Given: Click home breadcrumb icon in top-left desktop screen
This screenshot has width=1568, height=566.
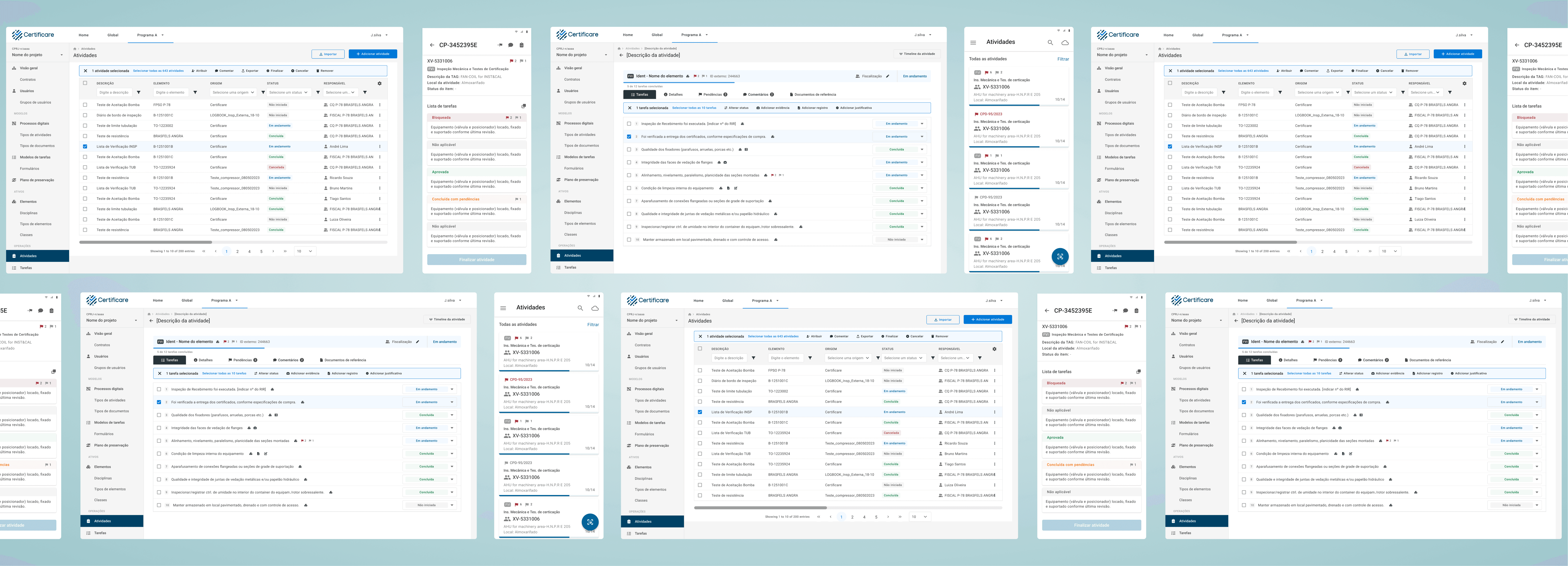Looking at the screenshot, I should (75, 49).
